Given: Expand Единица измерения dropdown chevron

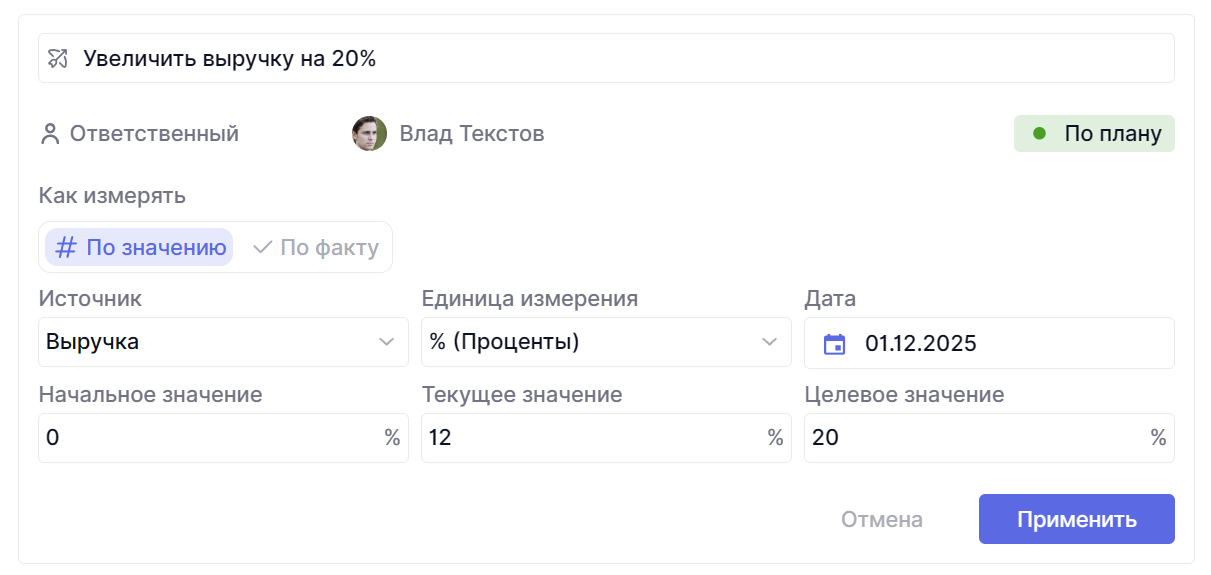Looking at the screenshot, I should pos(769,343).
